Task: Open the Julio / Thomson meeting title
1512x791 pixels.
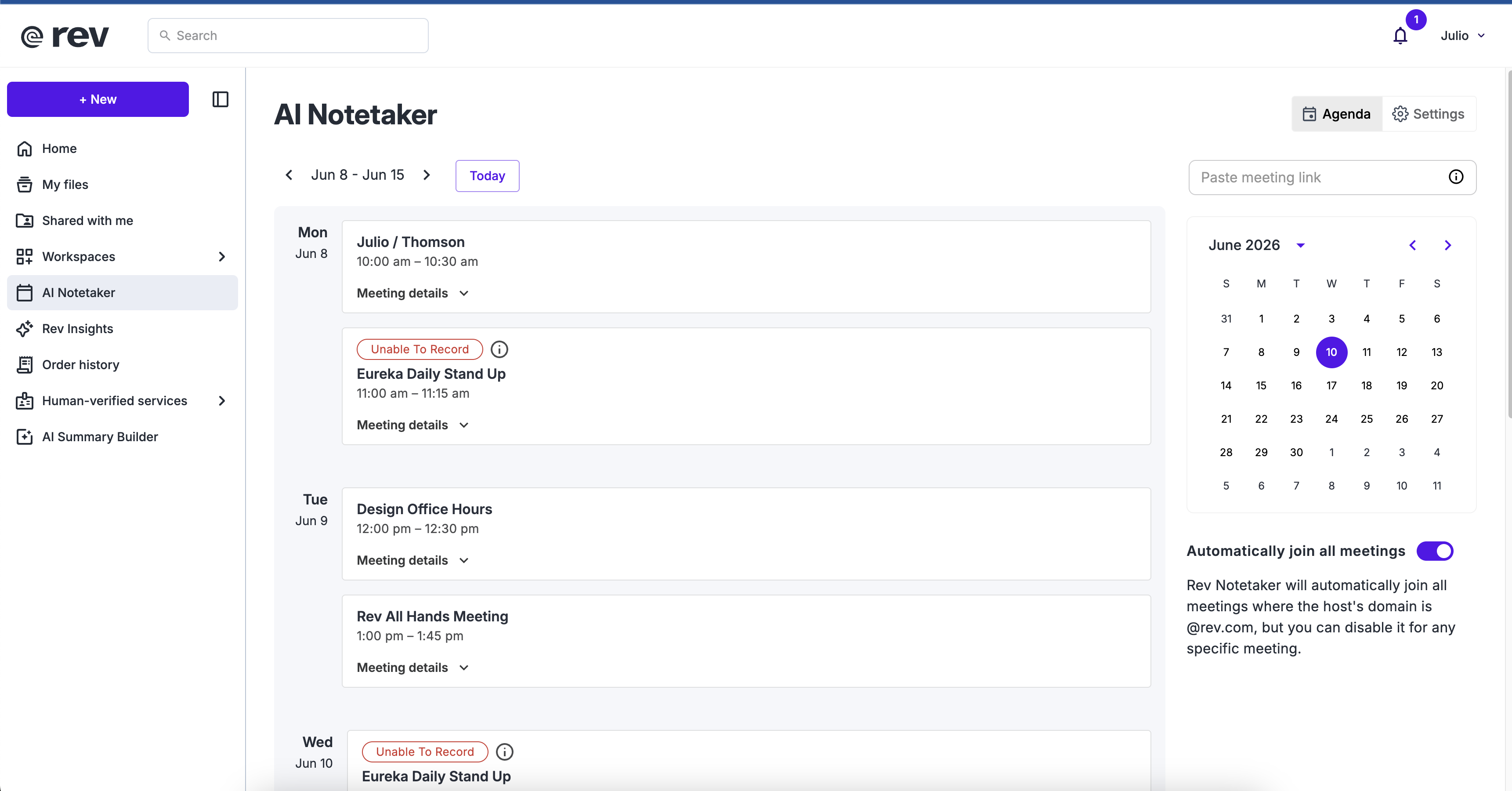Action: 411,242
